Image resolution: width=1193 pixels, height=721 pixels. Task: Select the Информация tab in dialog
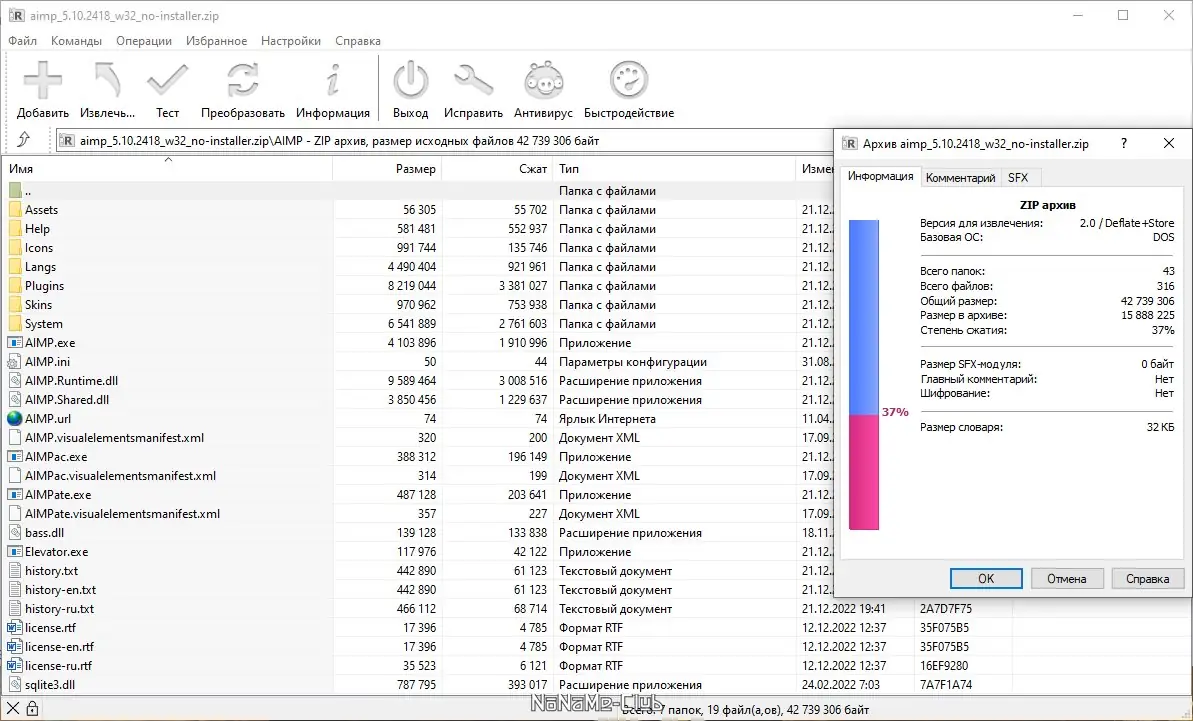[880, 176]
